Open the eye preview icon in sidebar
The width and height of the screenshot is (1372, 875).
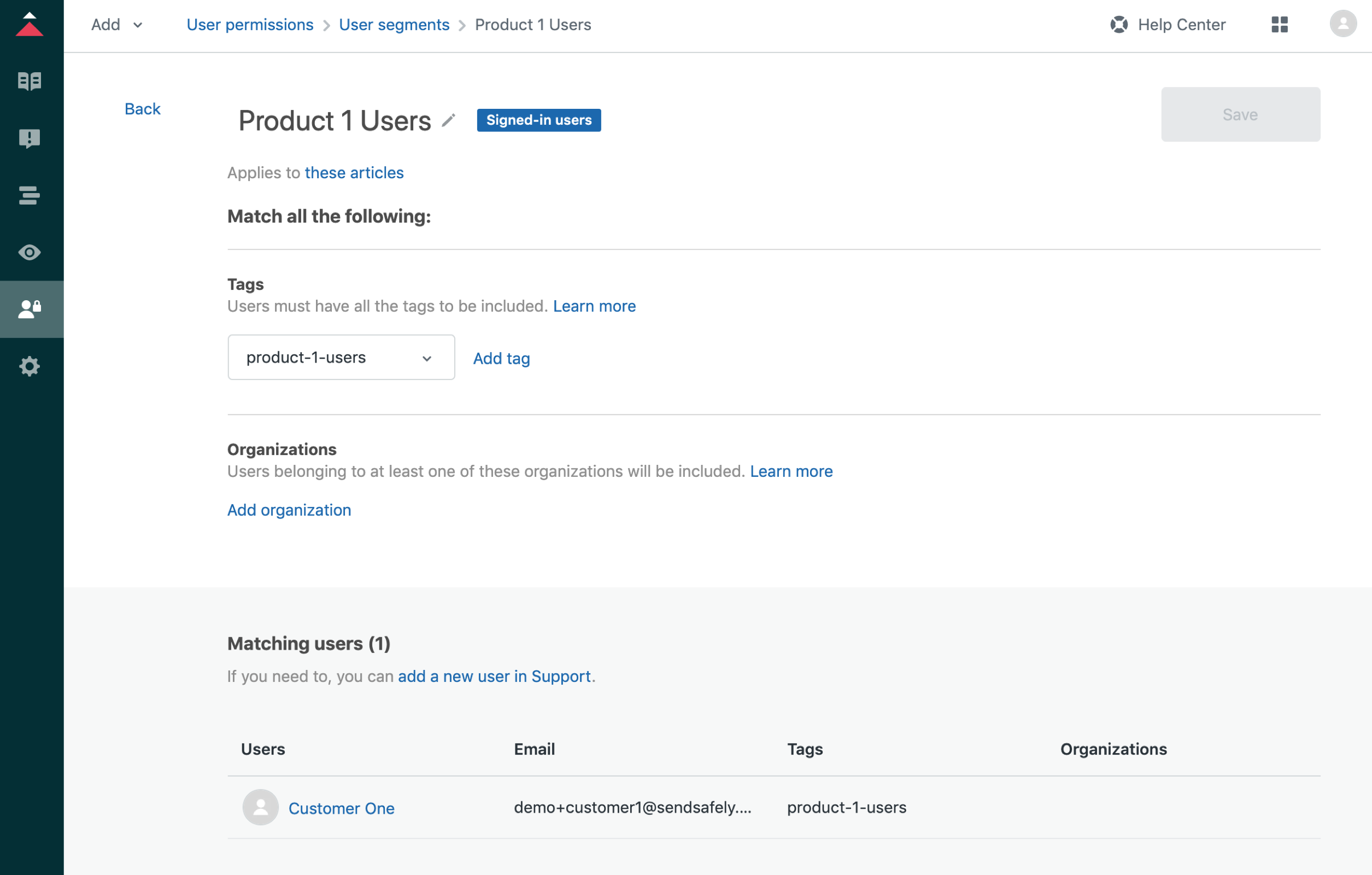click(30, 252)
